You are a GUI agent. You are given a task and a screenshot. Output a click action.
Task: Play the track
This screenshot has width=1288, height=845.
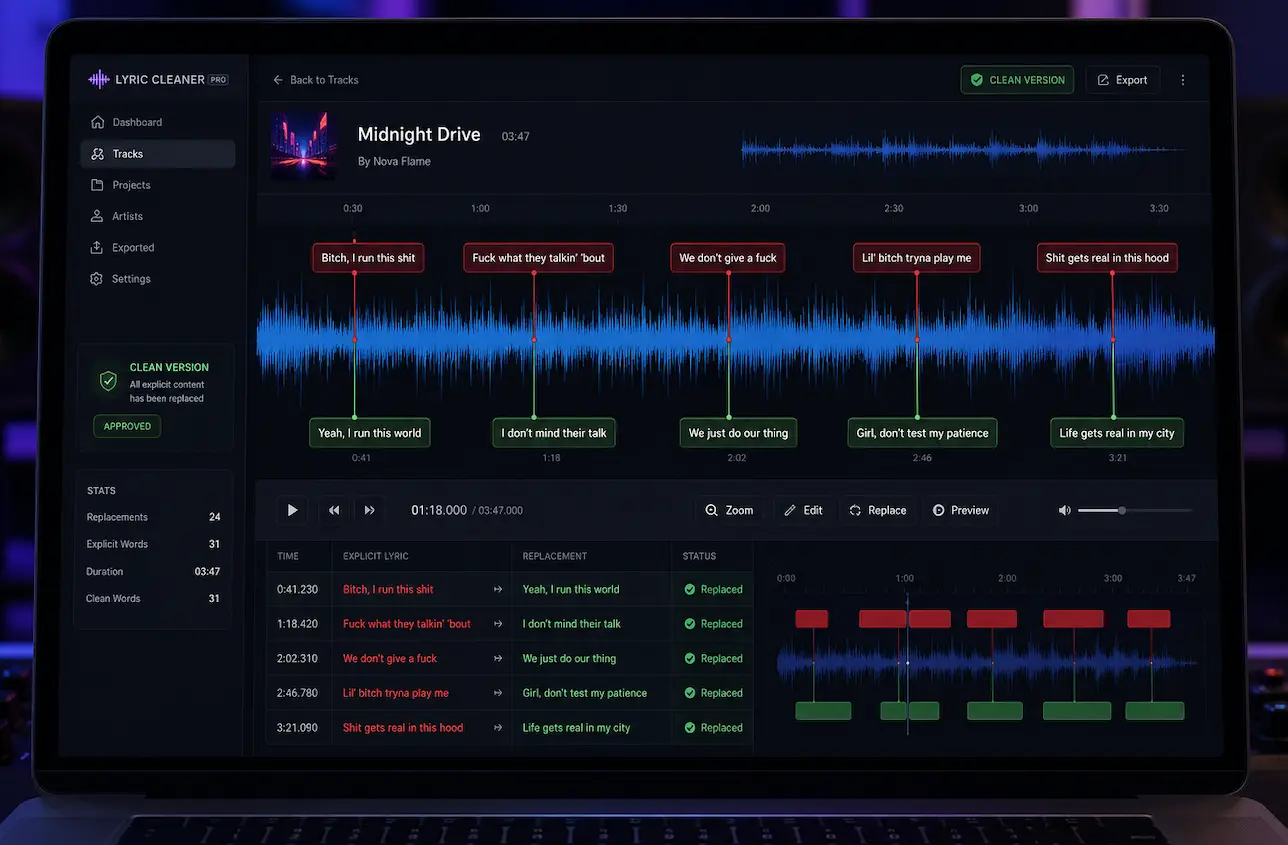pos(293,510)
